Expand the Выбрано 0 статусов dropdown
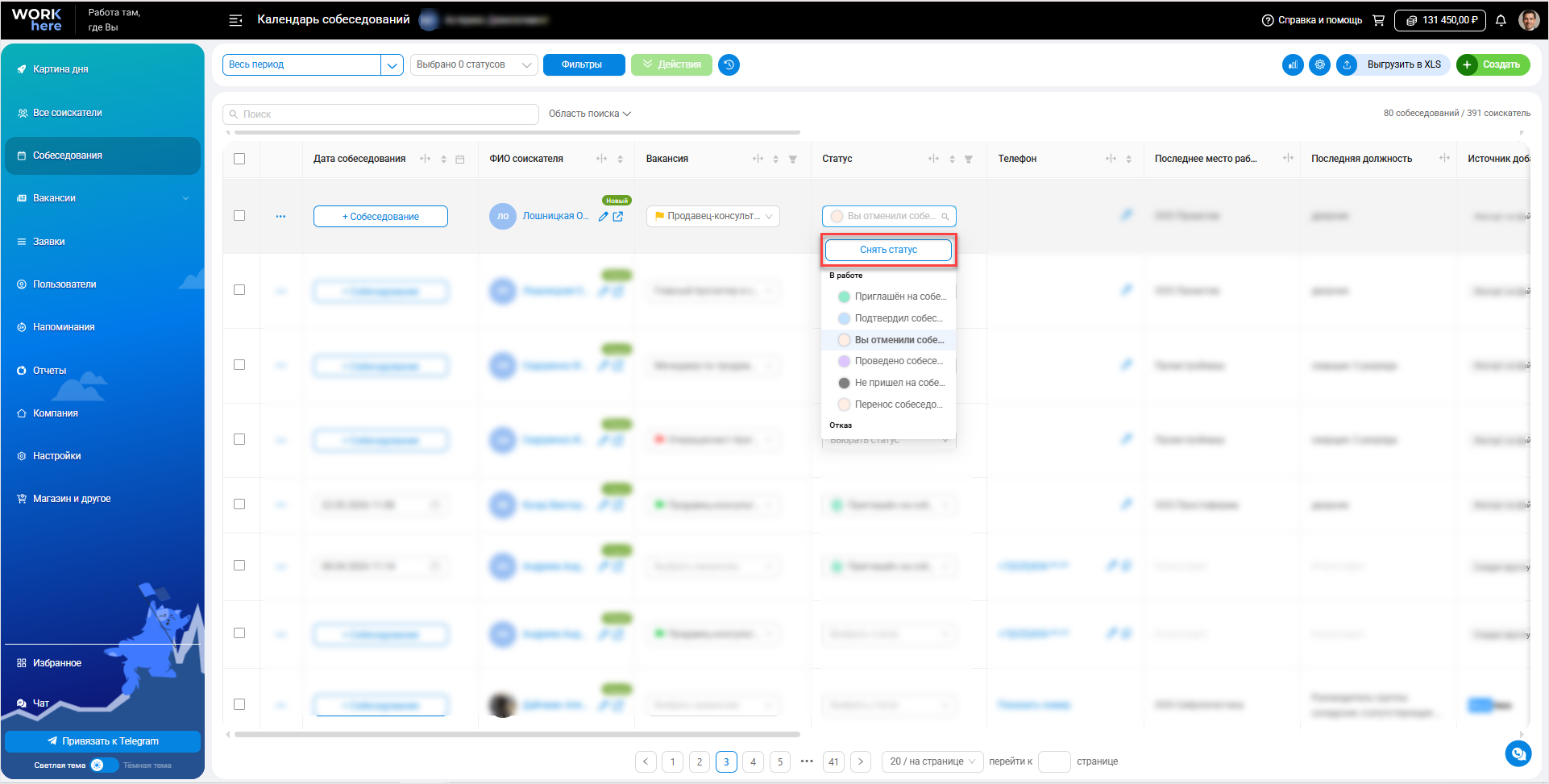The height and width of the screenshot is (784, 1549). tap(474, 64)
